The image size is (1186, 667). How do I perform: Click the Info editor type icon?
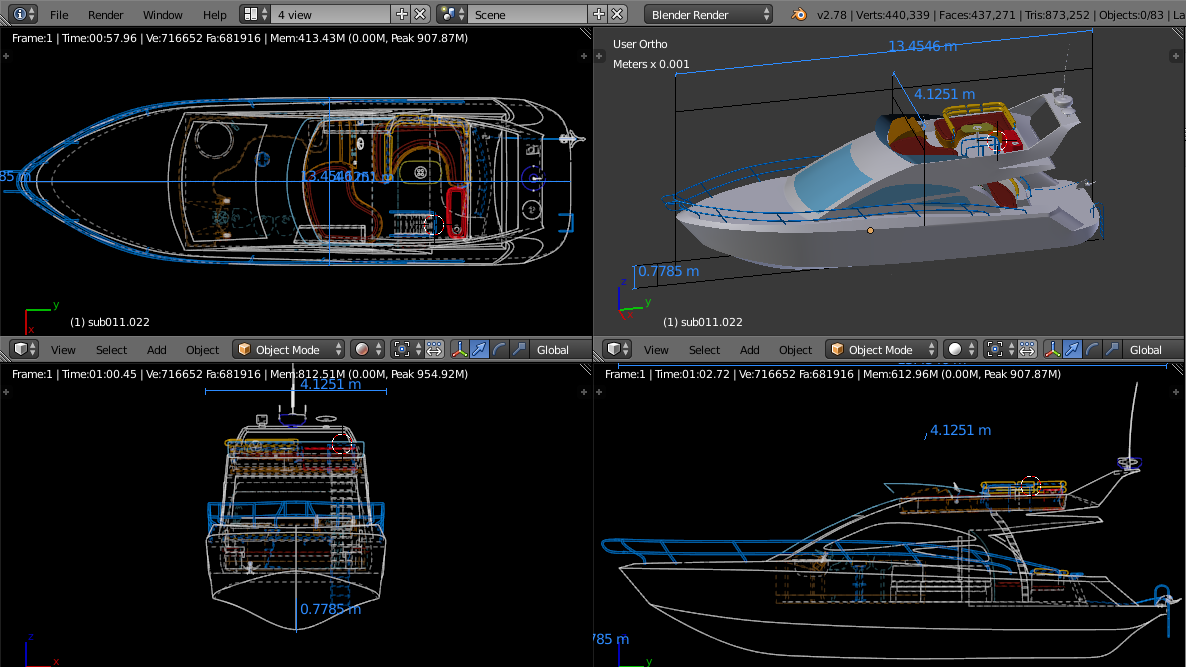click(x=20, y=14)
